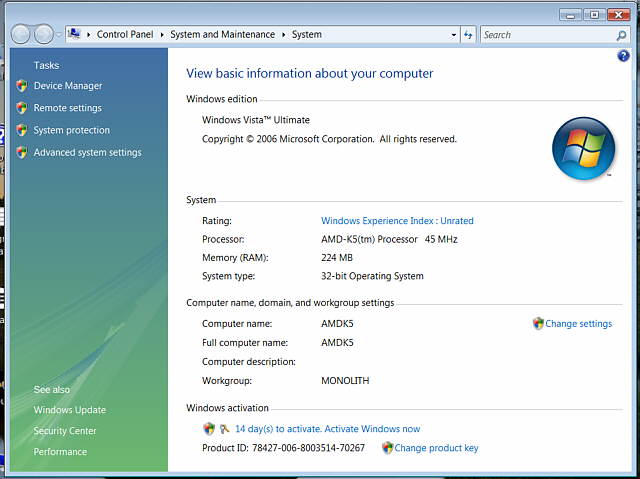Click 32-bit Operating System value
The height and width of the screenshot is (479, 640).
click(x=372, y=276)
